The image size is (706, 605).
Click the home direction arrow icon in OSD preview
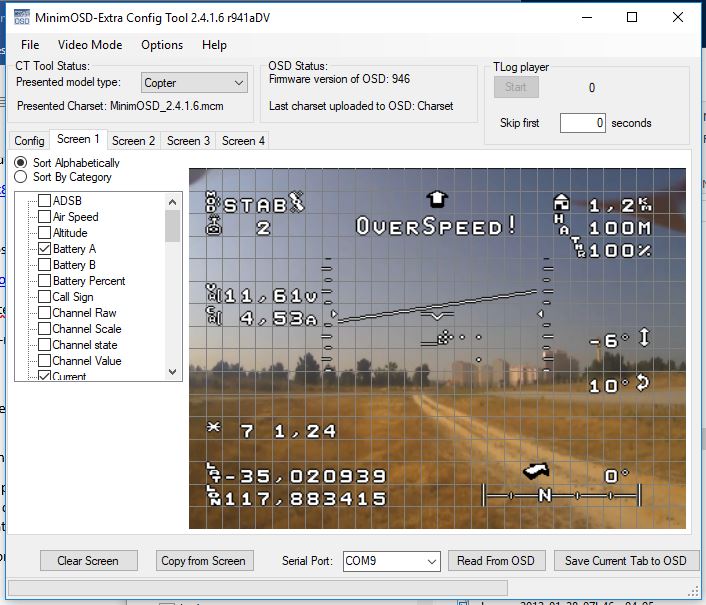click(437, 199)
